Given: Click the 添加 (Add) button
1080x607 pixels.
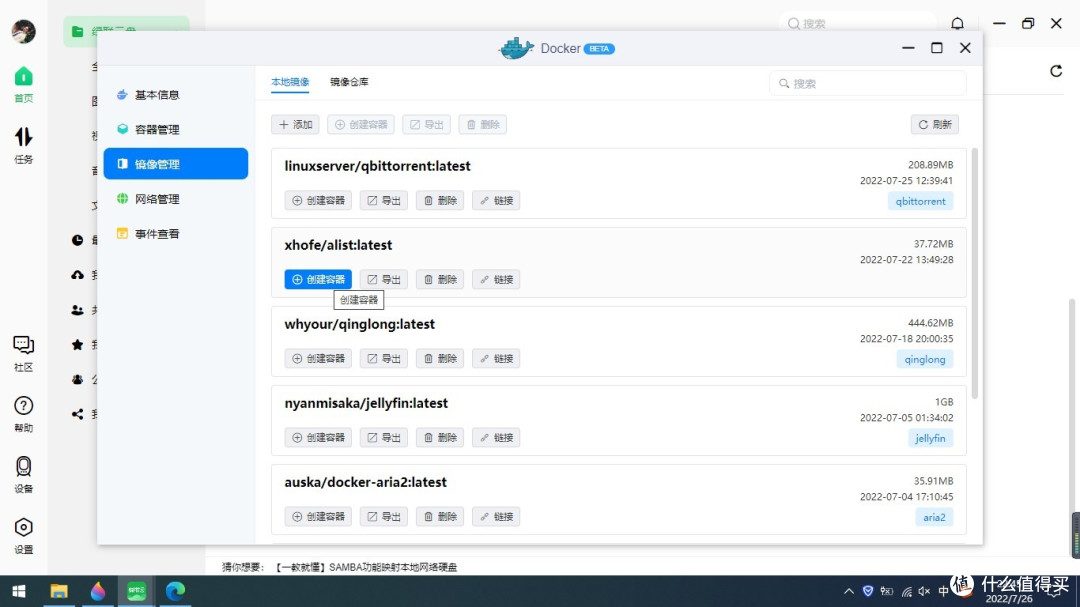Looking at the screenshot, I should [294, 124].
